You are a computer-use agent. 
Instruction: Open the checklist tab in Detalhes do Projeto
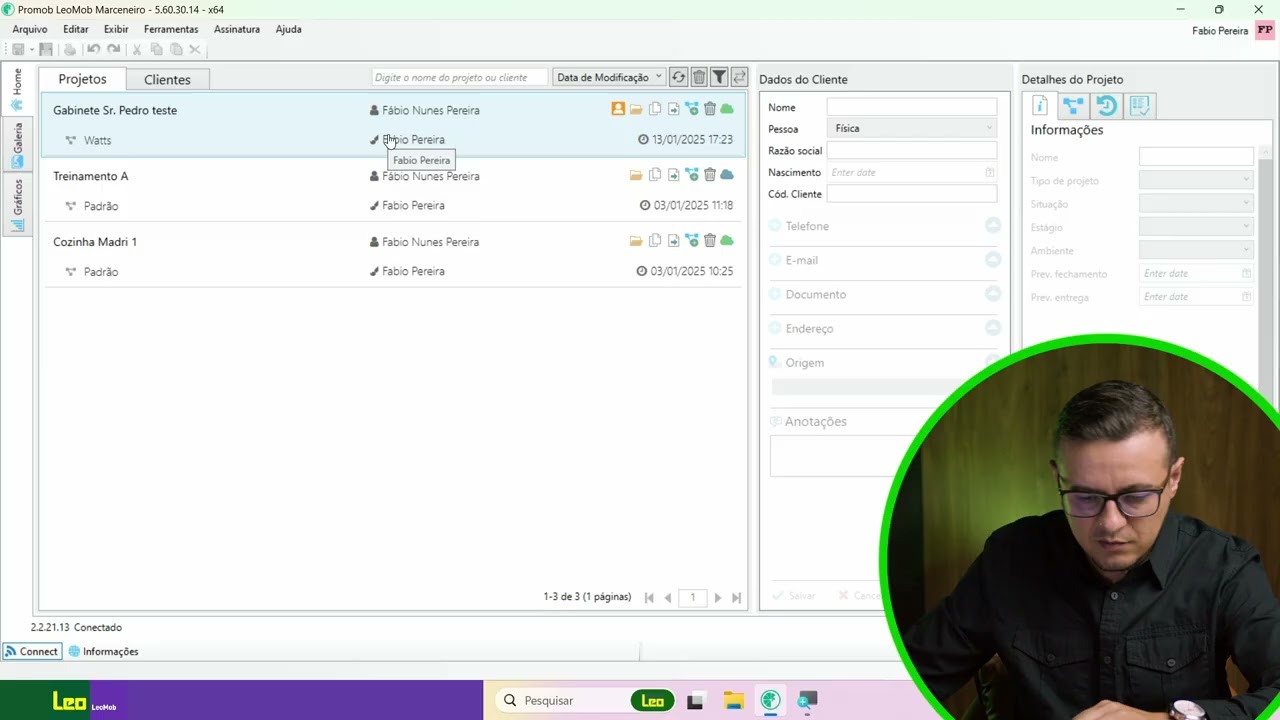pos(1139,105)
